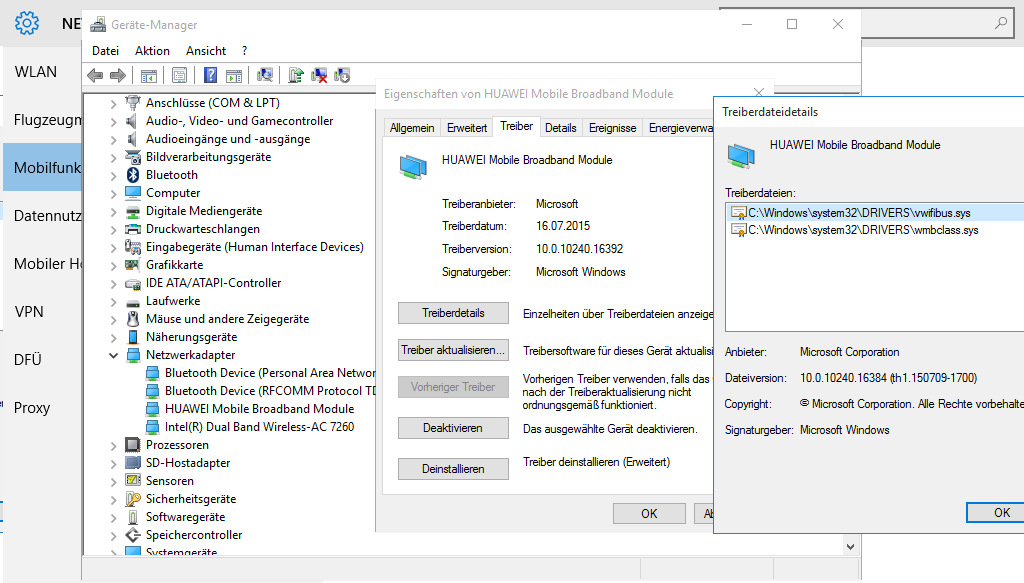The image size is (1024, 583).
Task: Click the icon beside Audioeingänge und -ausgänge
Action: click(x=133, y=139)
